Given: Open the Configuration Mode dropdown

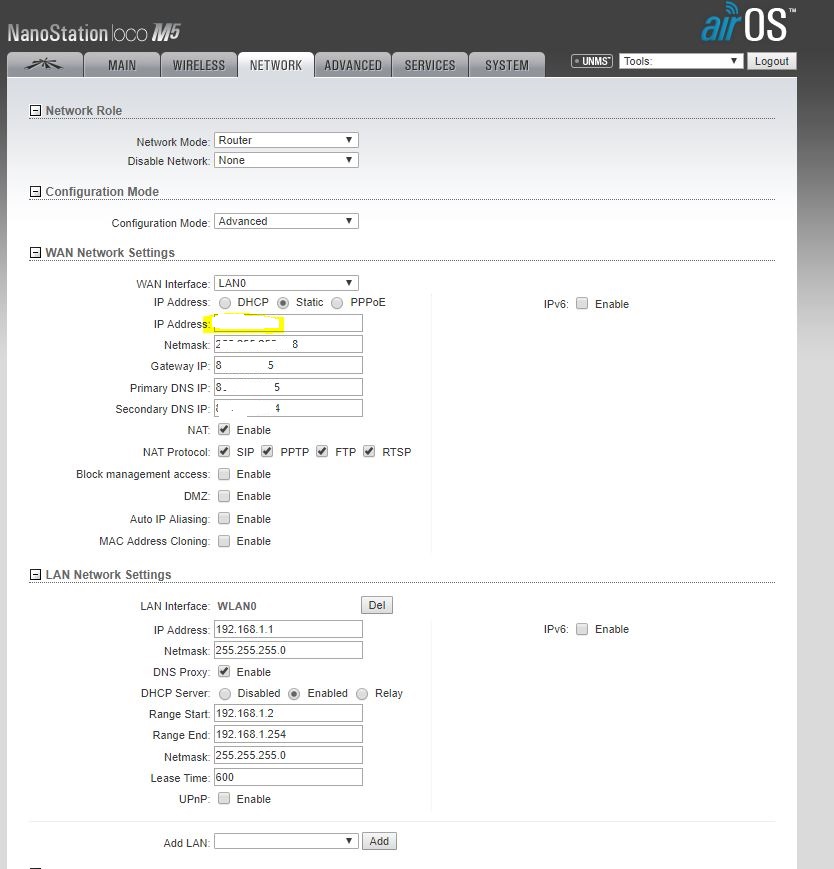Looking at the screenshot, I should [x=286, y=221].
